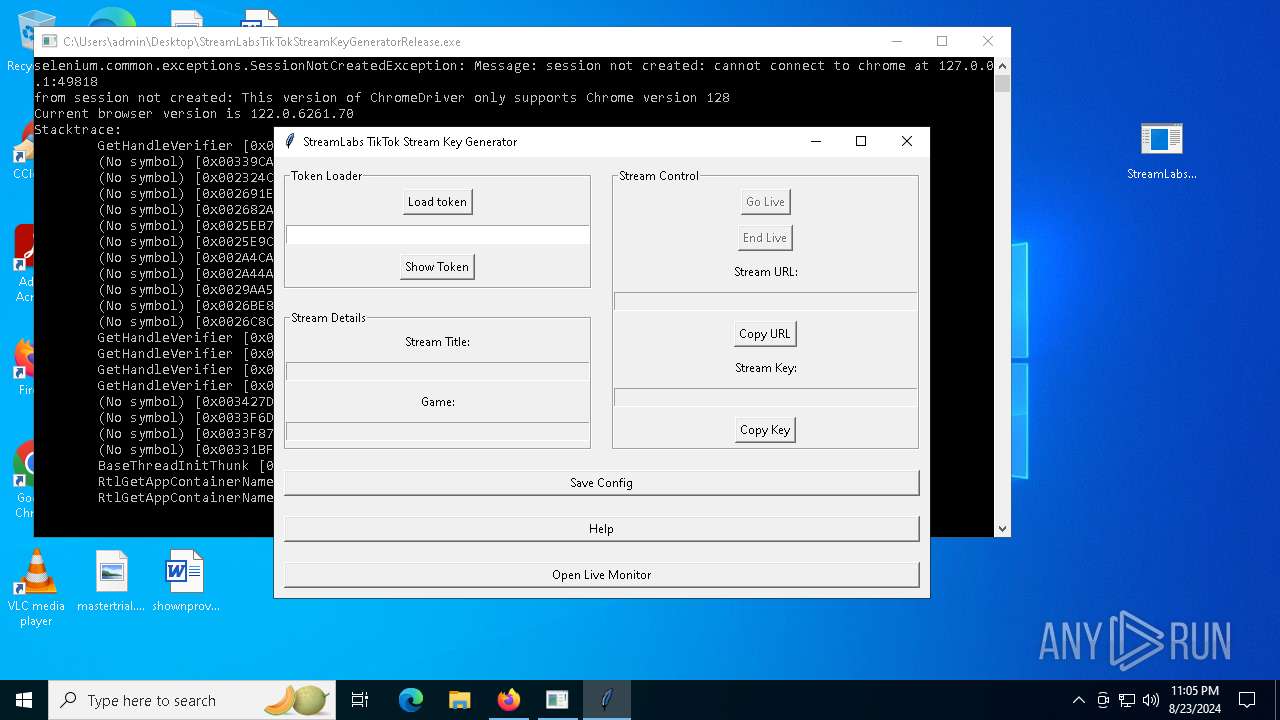Image resolution: width=1280 pixels, height=720 pixels.
Task: Open the notification center icon
Action: coord(1247,700)
